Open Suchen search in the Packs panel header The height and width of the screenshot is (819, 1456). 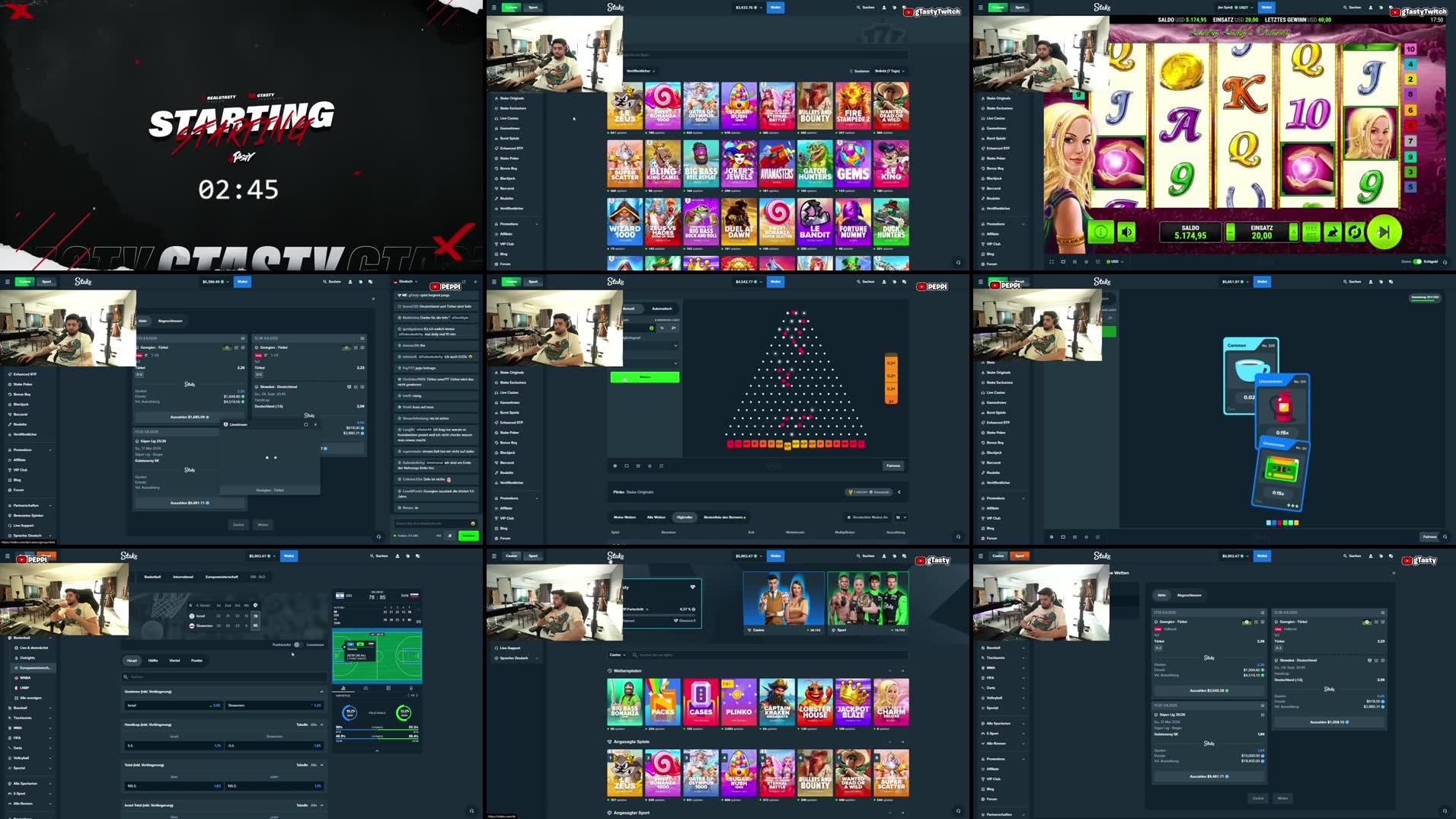click(x=1352, y=282)
